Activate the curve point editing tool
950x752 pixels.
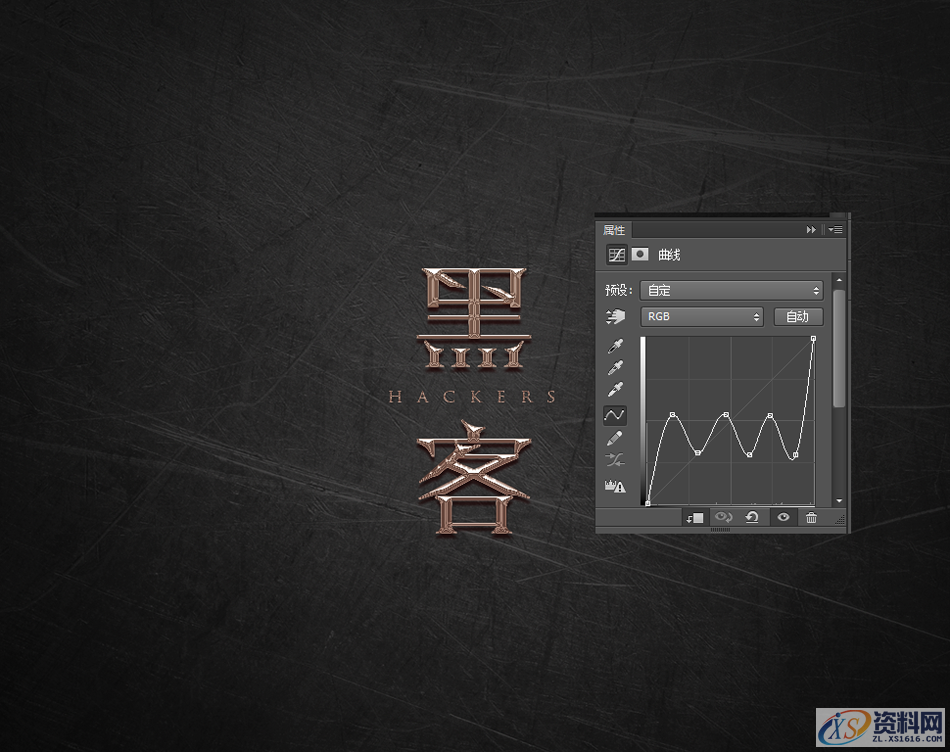pos(616,415)
